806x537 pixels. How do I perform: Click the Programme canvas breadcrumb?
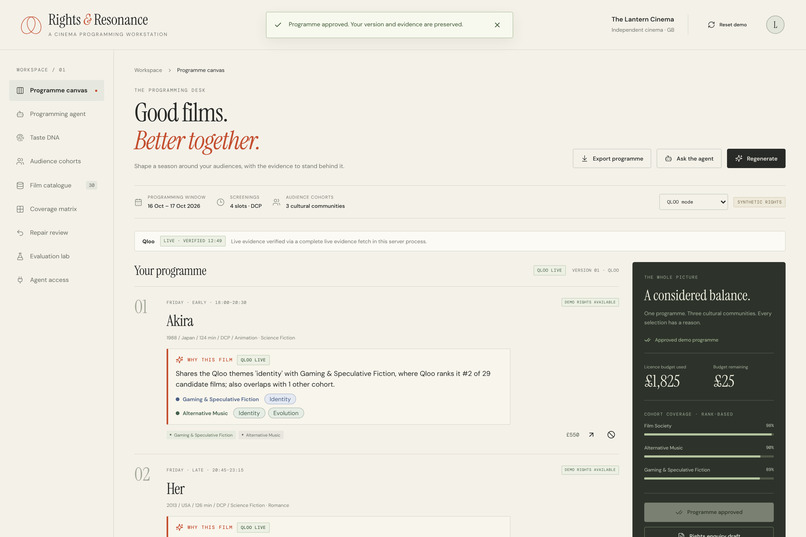pyautogui.click(x=200, y=70)
